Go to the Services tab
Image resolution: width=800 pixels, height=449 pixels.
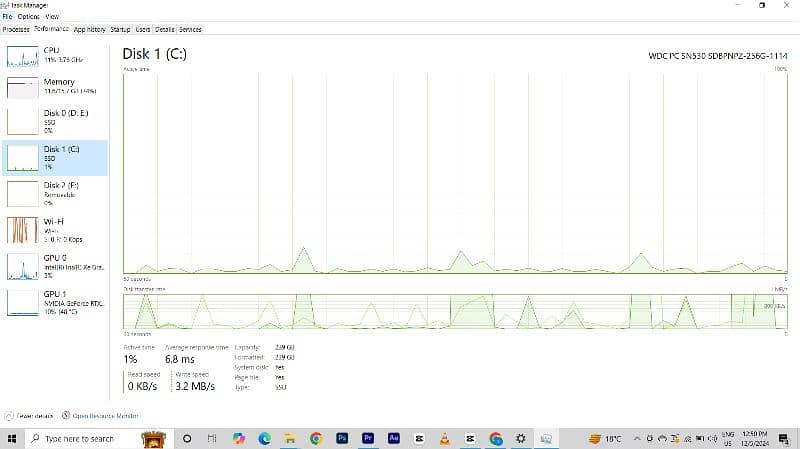[x=190, y=29]
